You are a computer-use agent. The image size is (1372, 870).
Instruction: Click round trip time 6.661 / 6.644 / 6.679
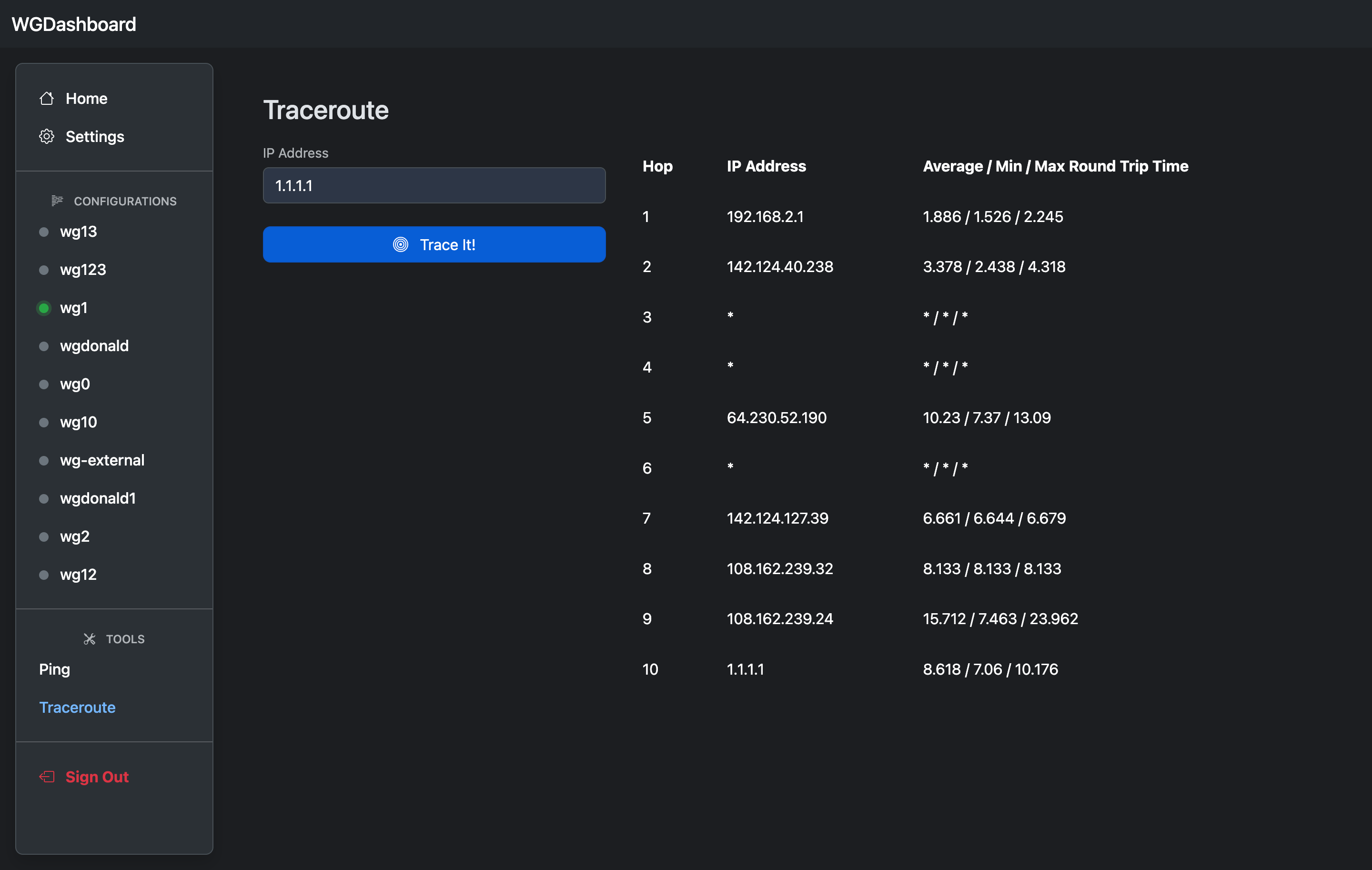(994, 518)
